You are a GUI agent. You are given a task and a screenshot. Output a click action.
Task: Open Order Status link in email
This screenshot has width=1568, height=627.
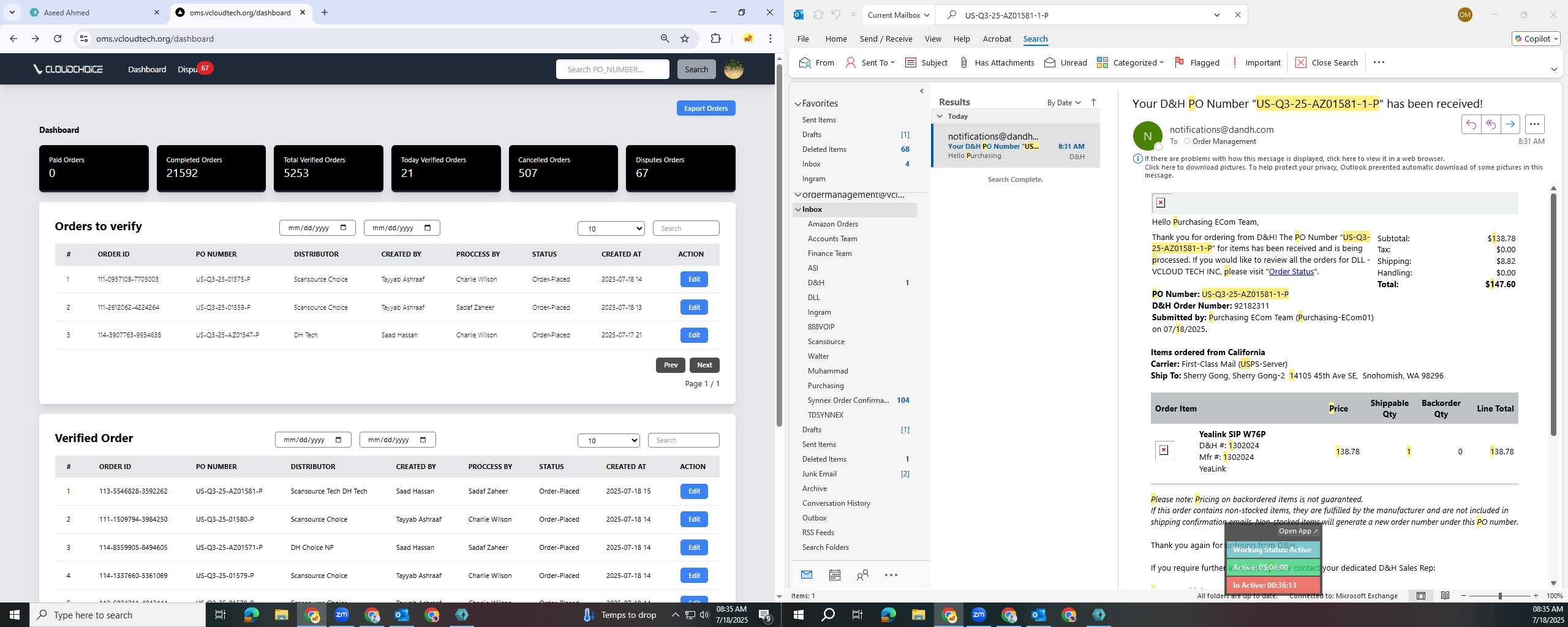[1291, 271]
